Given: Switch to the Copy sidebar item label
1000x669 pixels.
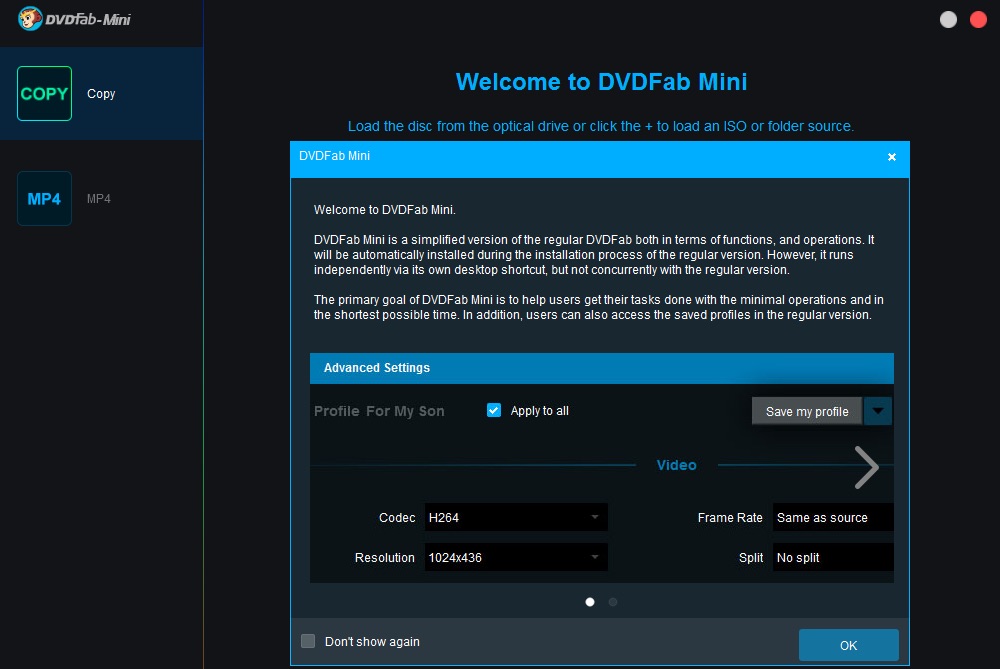Looking at the screenshot, I should coord(101,94).
